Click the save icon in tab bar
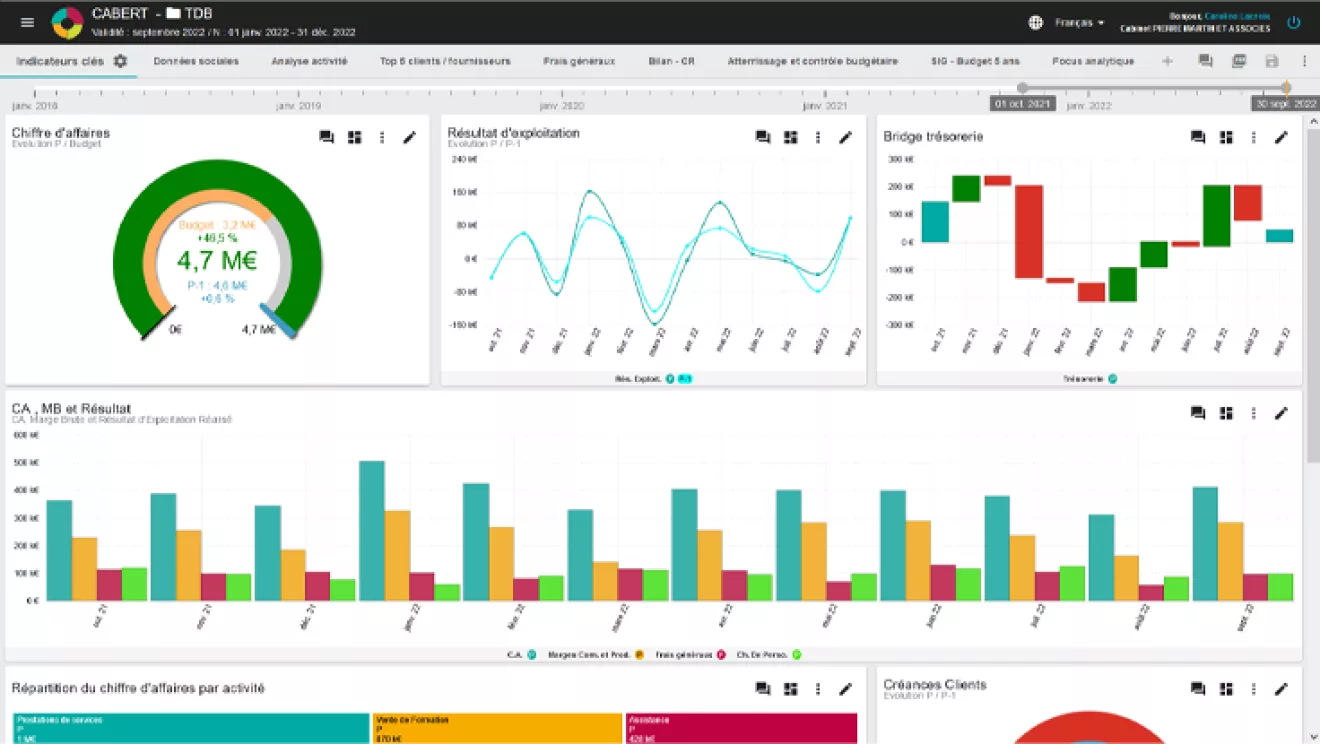This screenshot has width=1320, height=744. pyautogui.click(x=1272, y=61)
